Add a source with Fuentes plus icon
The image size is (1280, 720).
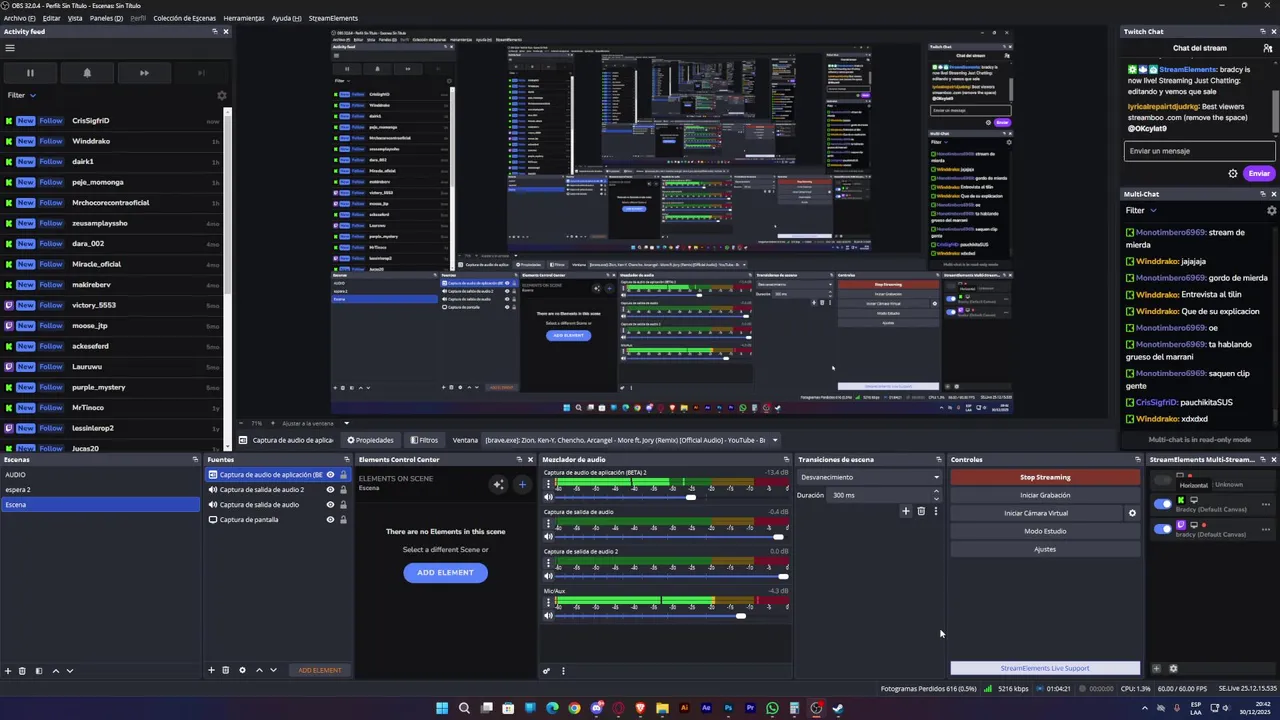coord(211,670)
